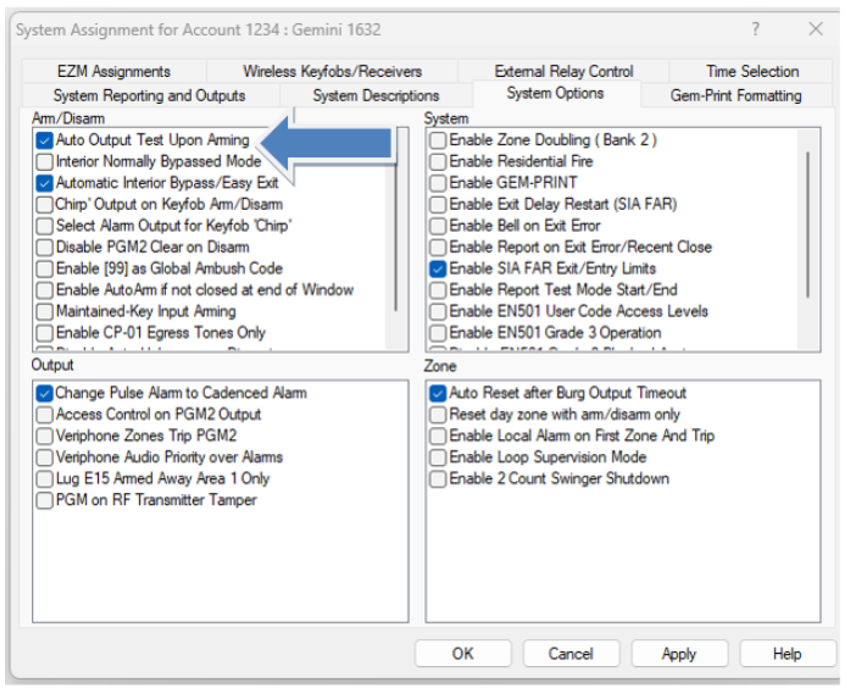This screenshot has height=694, width=847.
Task: Tick Maintained-Key Input Arming checkbox
Action: coord(44,312)
